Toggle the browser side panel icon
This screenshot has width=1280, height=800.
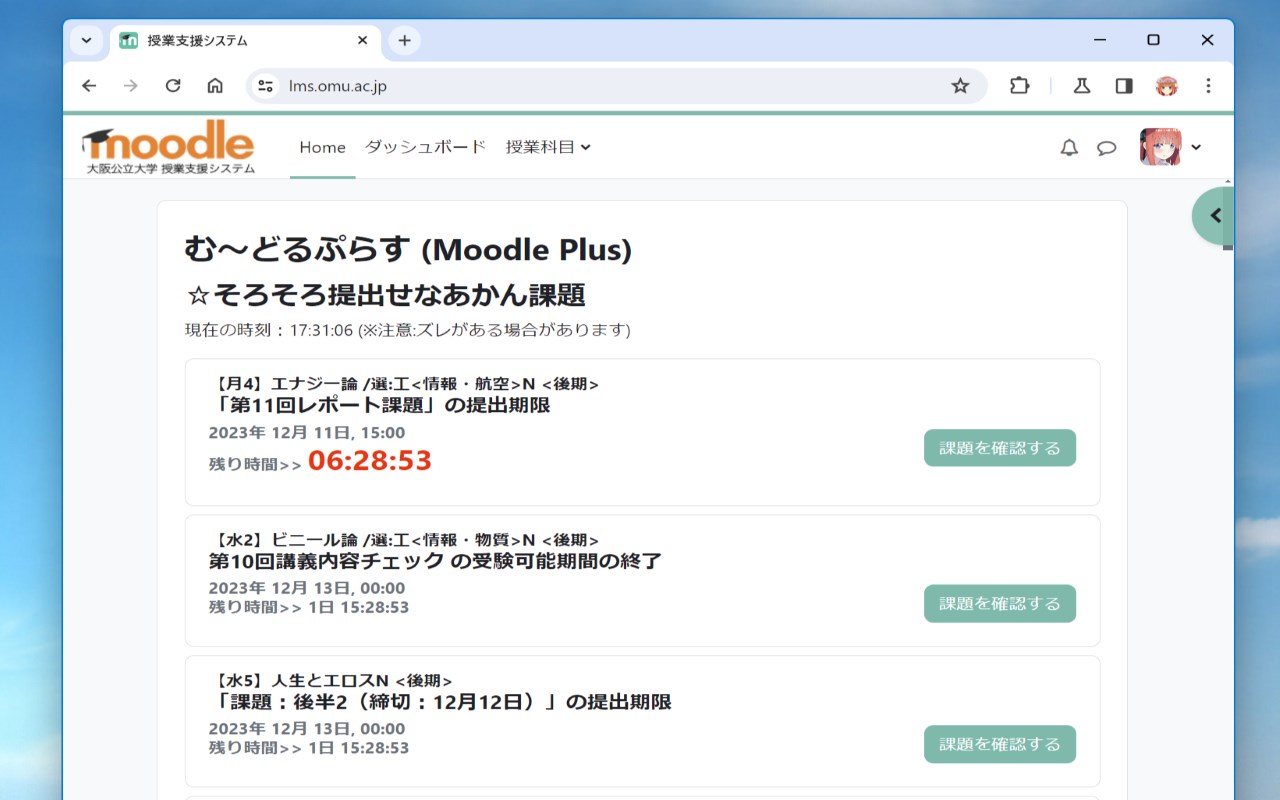pyautogui.click(x=1124, y=86)
